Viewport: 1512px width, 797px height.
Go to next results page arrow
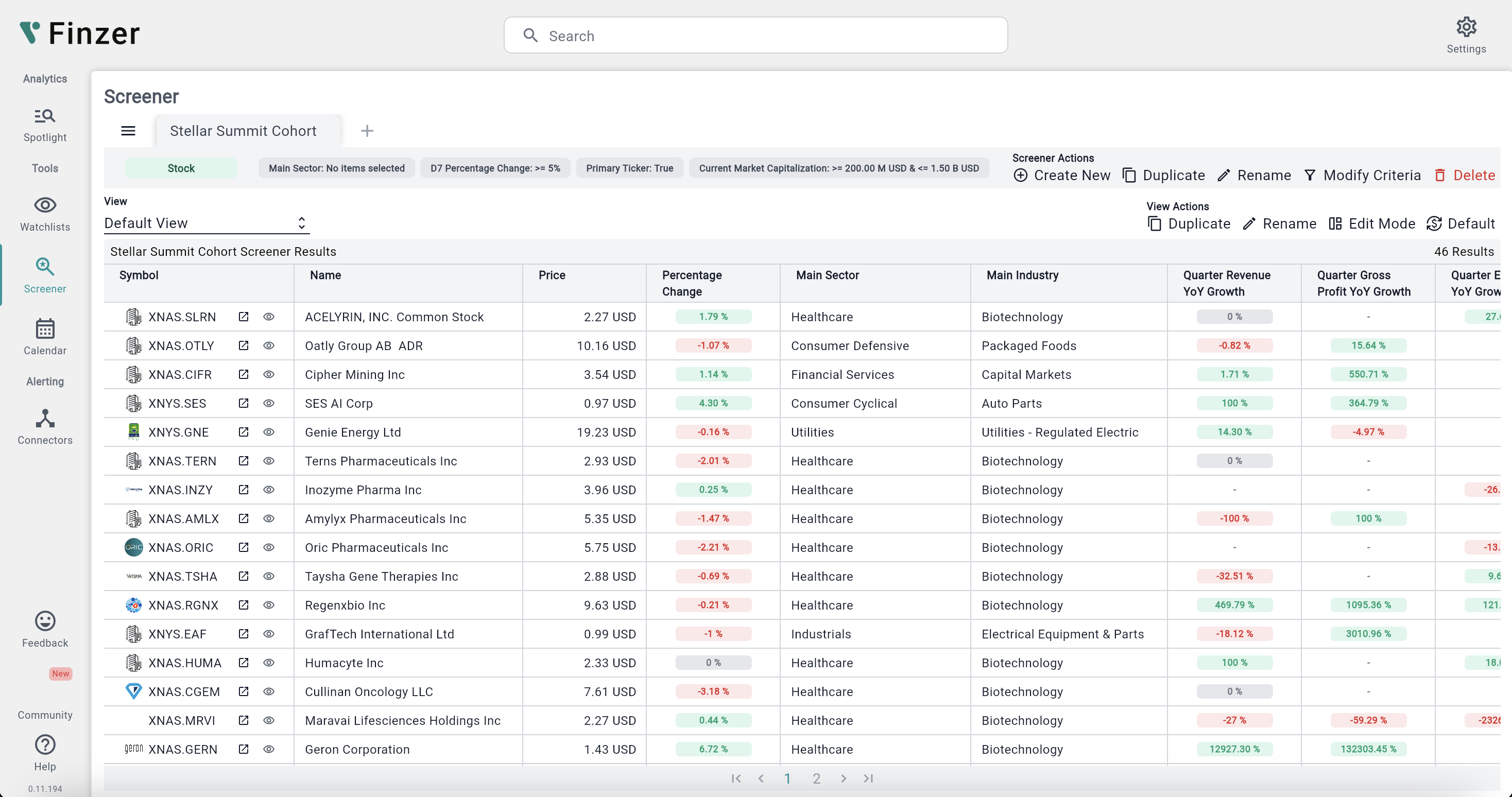844,778
